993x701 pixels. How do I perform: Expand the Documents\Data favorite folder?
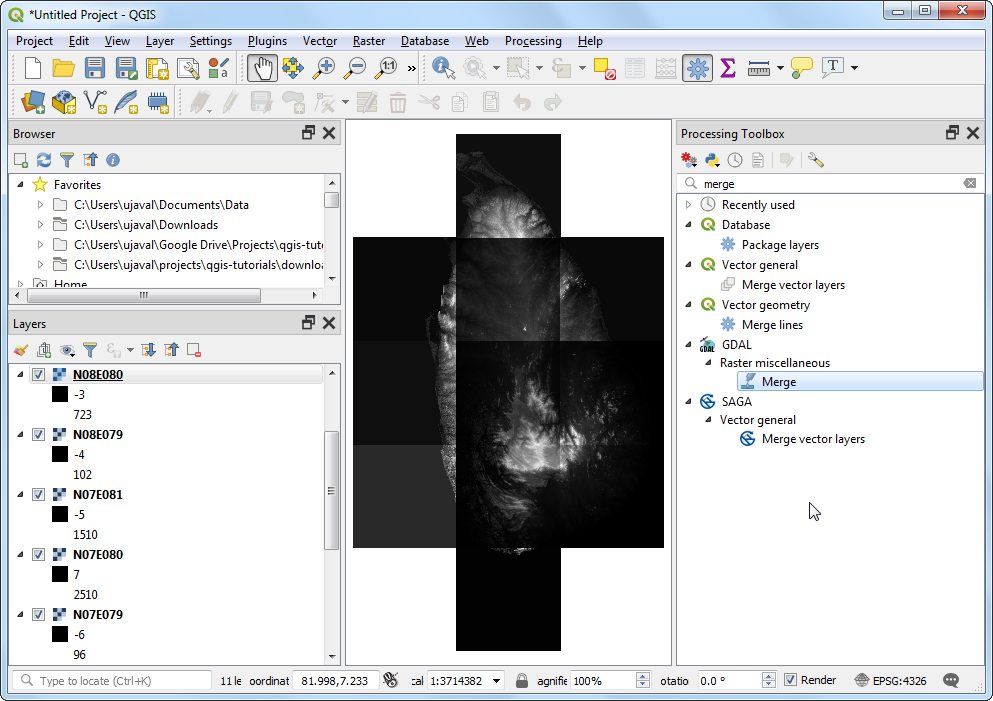click(41, 205)
